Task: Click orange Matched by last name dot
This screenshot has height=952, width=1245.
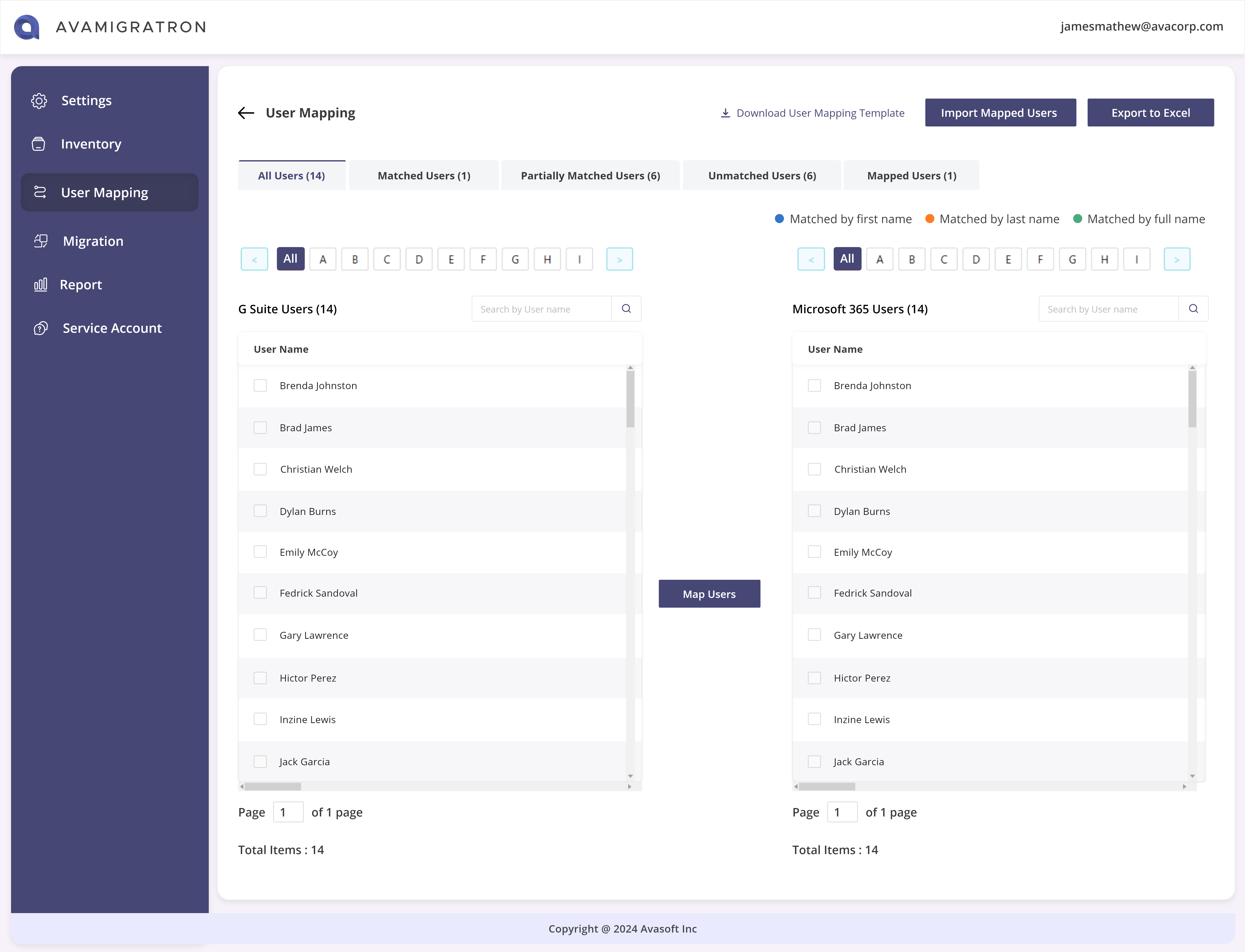Action: pyautogui.click(x=929, y=219)
